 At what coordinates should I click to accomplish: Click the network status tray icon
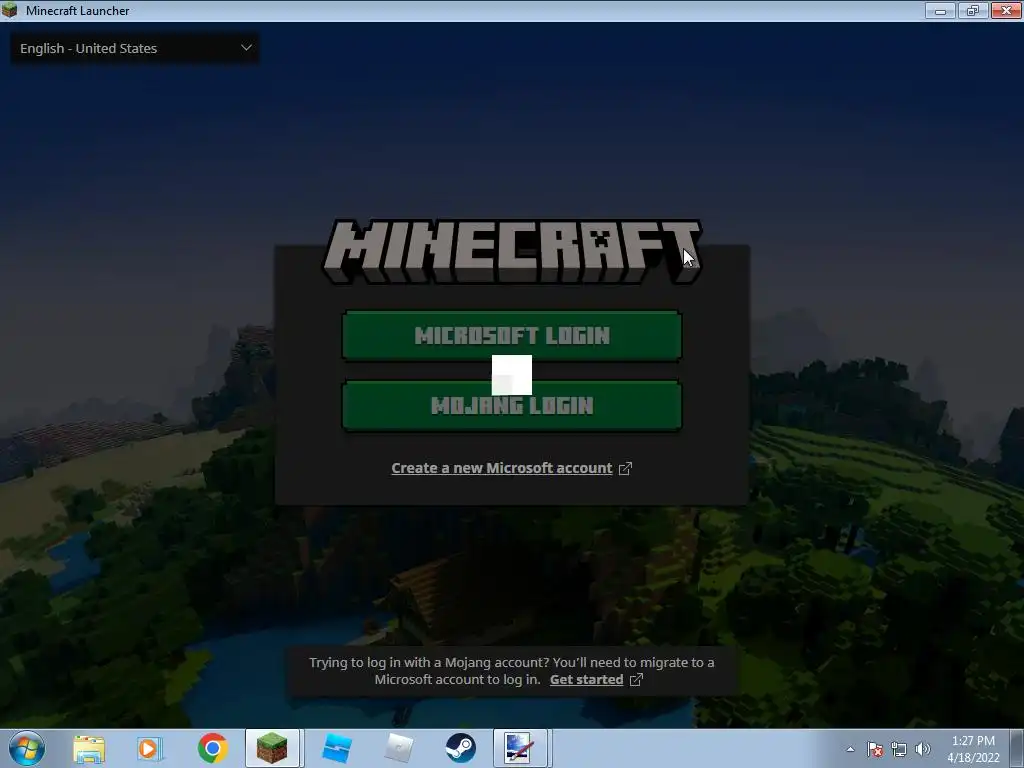[899, 749]
